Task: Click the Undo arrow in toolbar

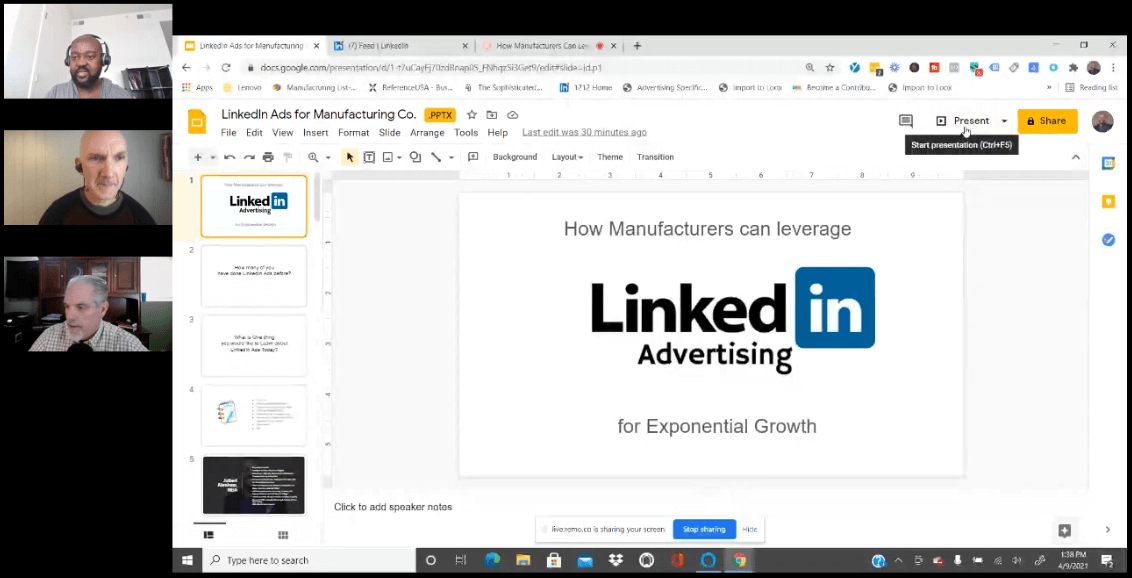Action: coord(230,157)
